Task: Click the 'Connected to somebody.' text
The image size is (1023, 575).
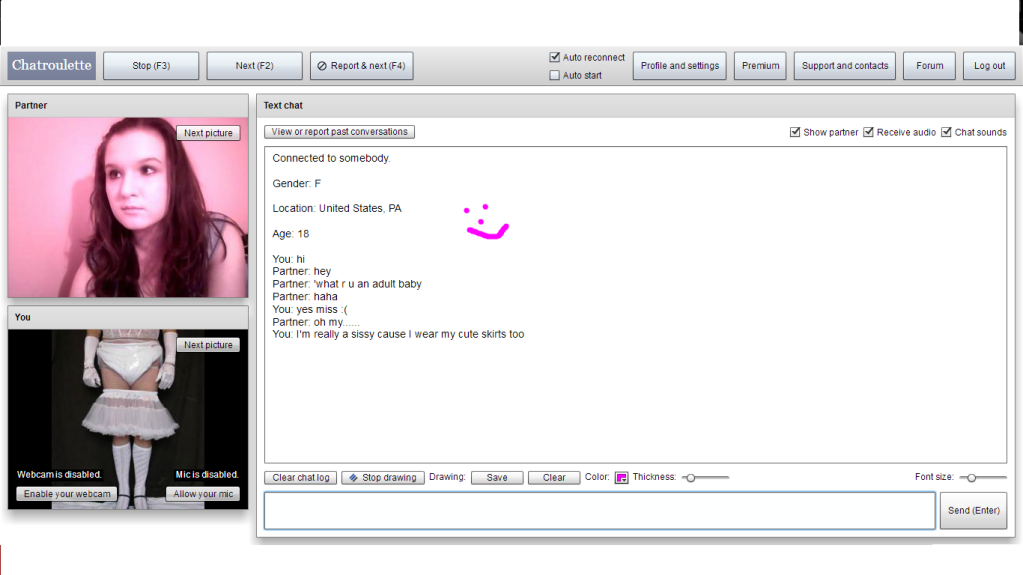Action: [x=331, y=158]
